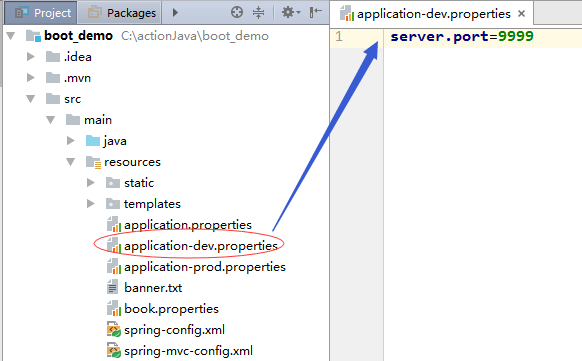582x361 pixels.
Task: Click the src folder label
Action: (x=72, y=99)
